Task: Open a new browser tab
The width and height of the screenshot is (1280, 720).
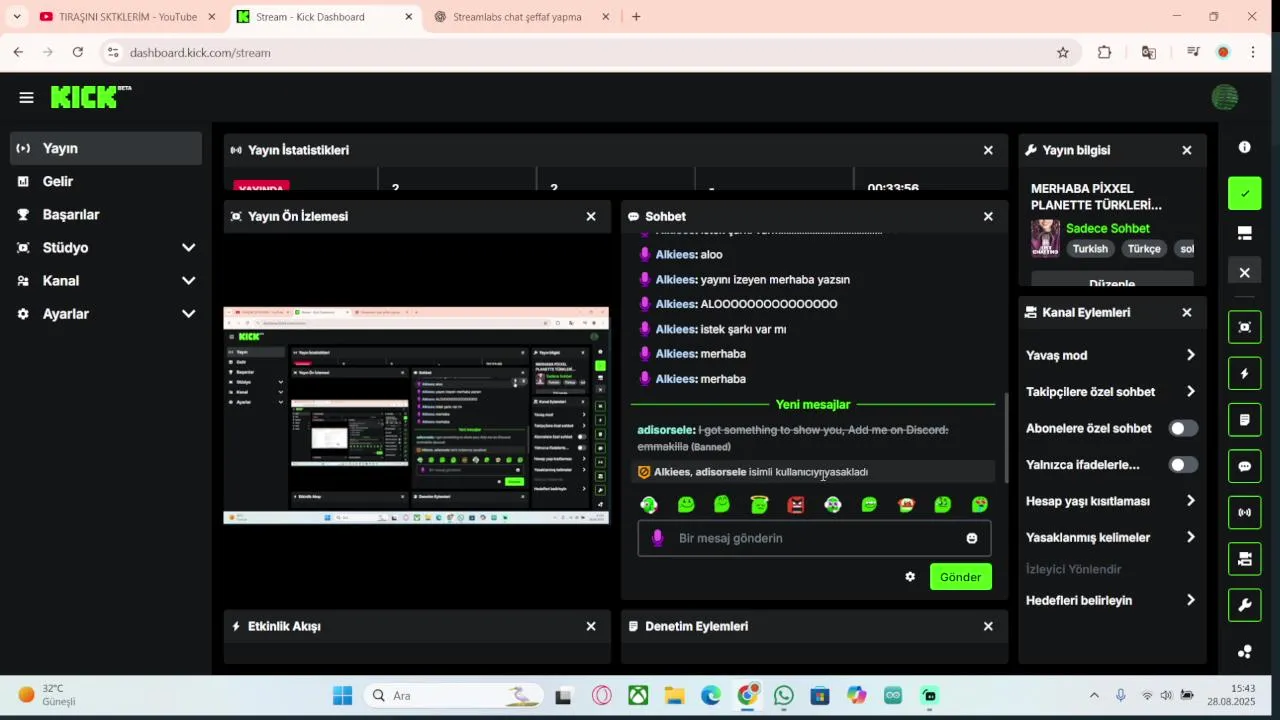Action: click(x=637, y=17)
